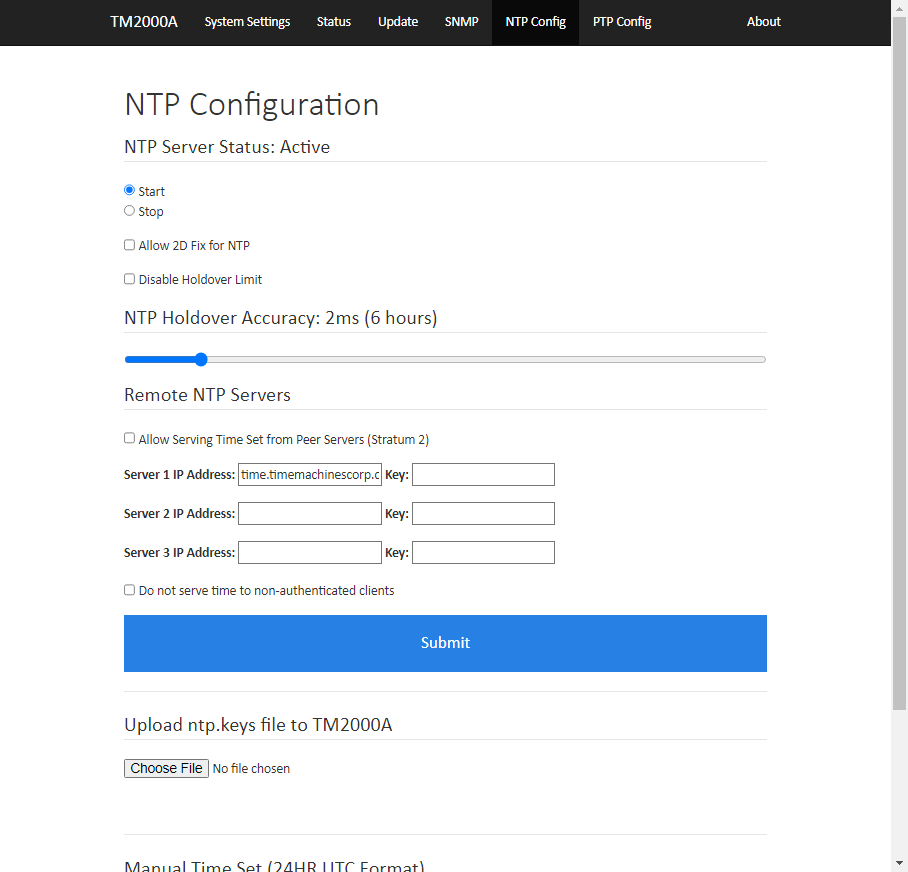Click Choose File for ntp.keys upload
Viewport: 908px width, 872px height.
pos(166,768)
